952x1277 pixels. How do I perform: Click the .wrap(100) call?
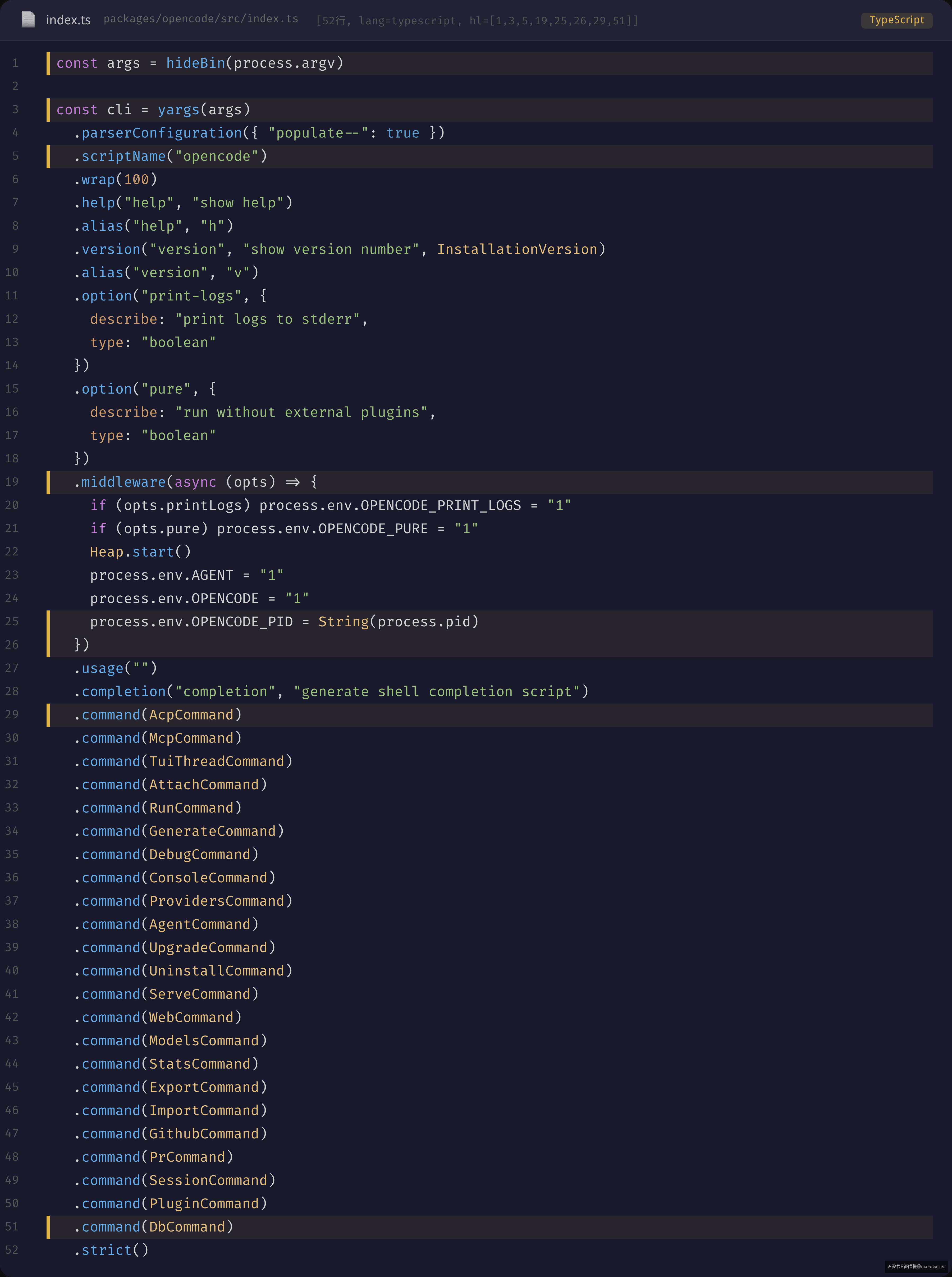(x=115, y=180)
